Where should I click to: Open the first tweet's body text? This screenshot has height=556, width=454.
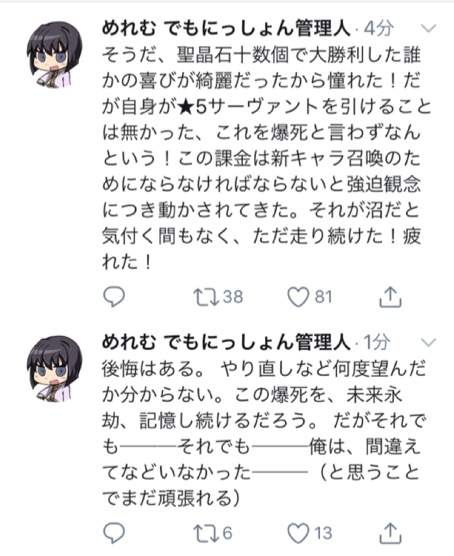264,159
